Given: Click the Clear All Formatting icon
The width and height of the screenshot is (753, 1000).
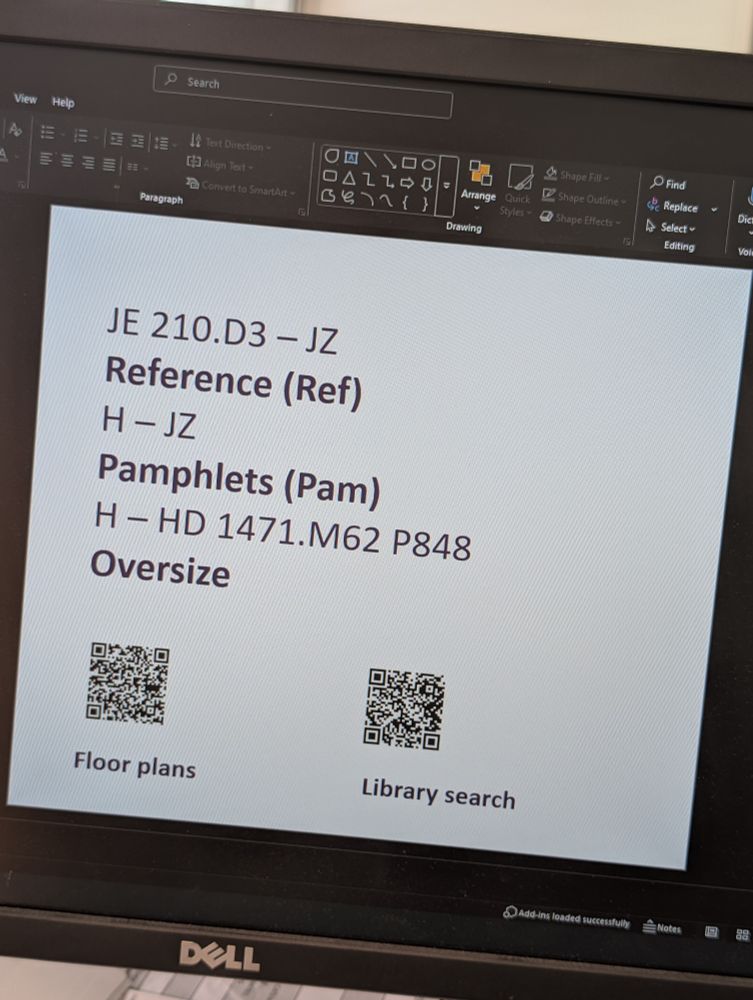Looking at the screenshot, I should click(x=14, y=130).
